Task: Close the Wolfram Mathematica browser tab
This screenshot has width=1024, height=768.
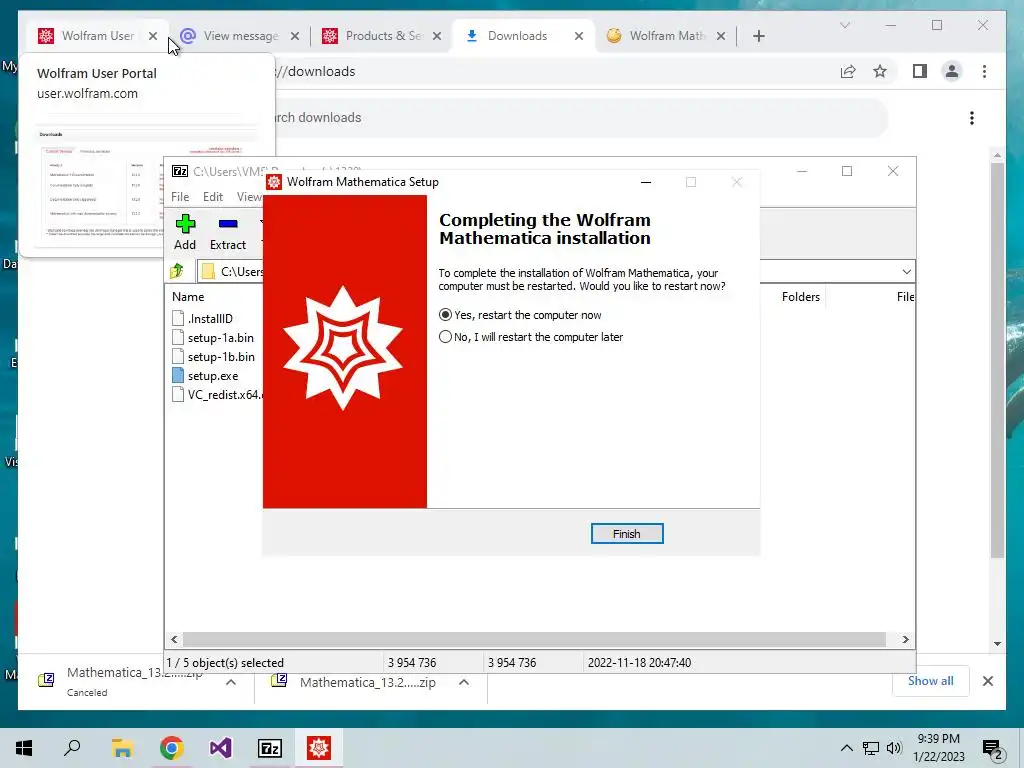Action: pos(721,36)
